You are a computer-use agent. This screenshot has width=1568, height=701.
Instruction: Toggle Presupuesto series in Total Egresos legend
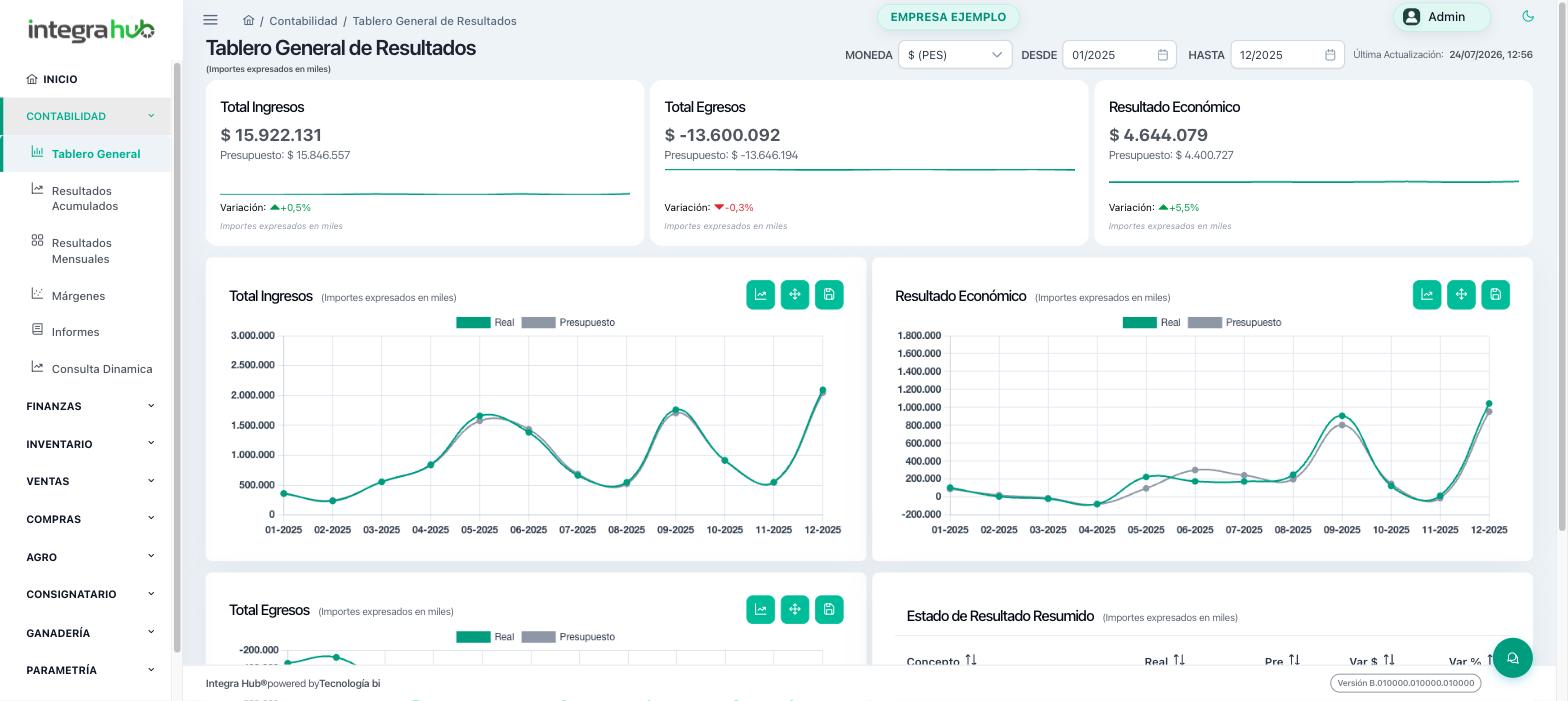568,637
